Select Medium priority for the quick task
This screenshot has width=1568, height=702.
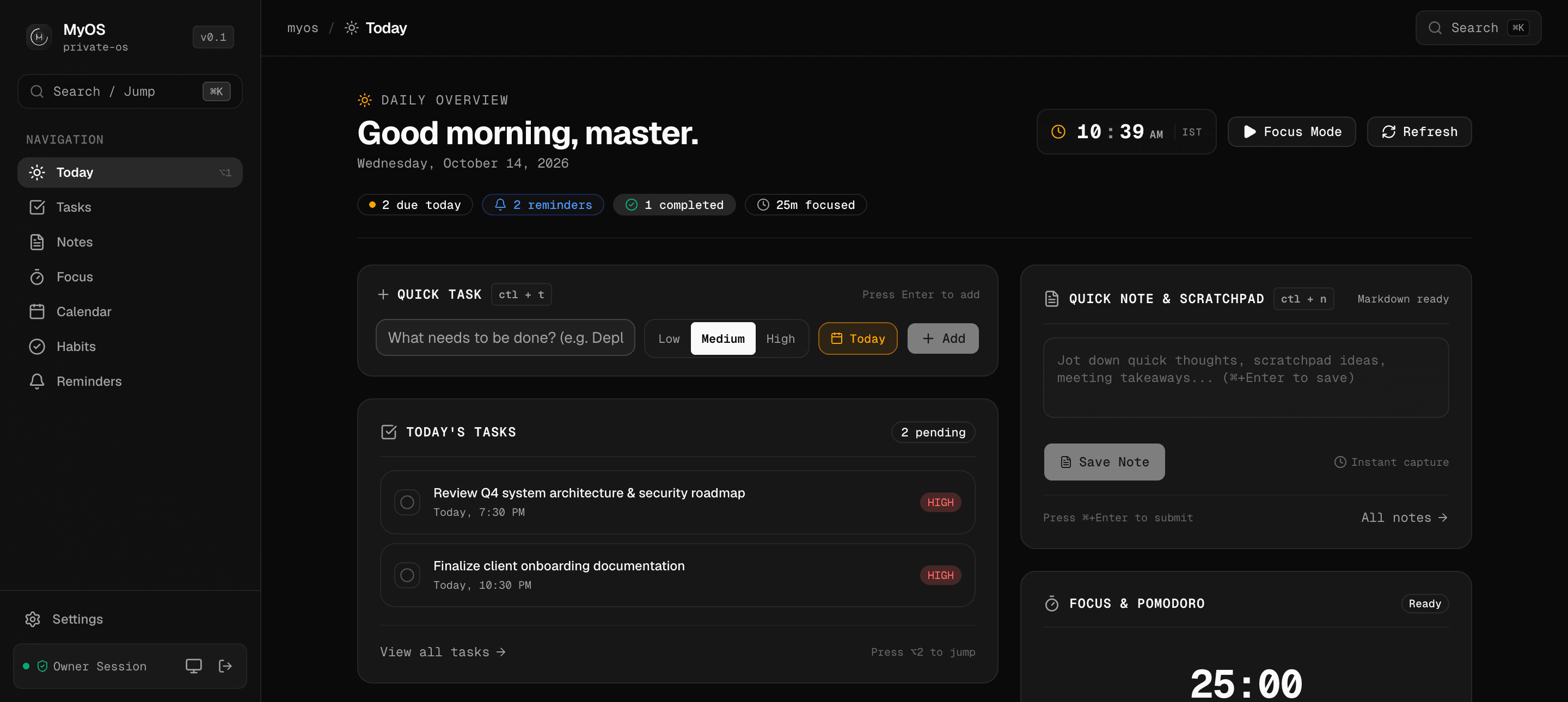pyautogui.click(x=723, y=339)
